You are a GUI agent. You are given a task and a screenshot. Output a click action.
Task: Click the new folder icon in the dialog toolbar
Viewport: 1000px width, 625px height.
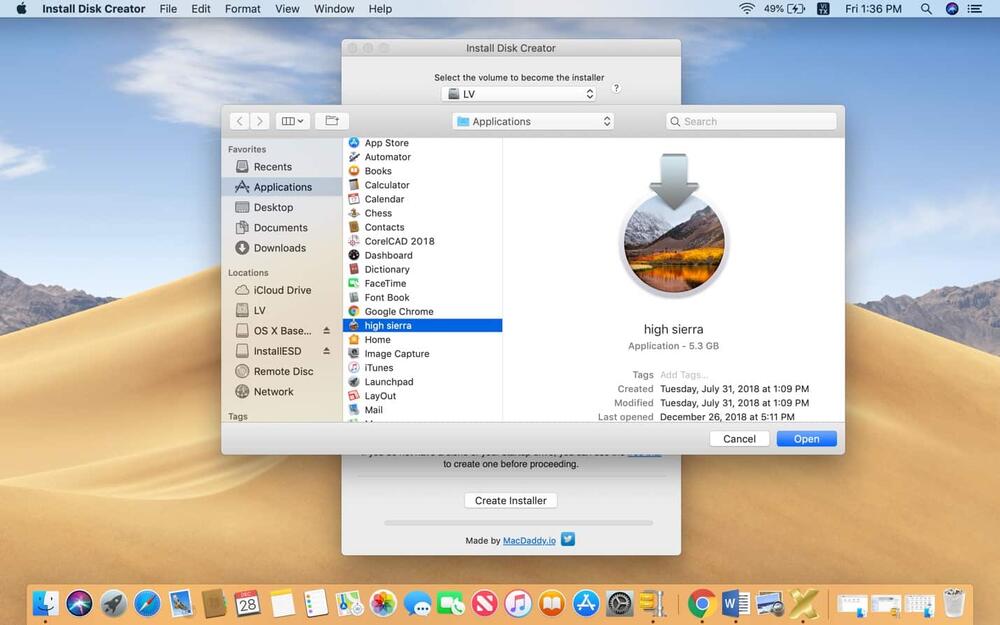(x=331, y=120)
